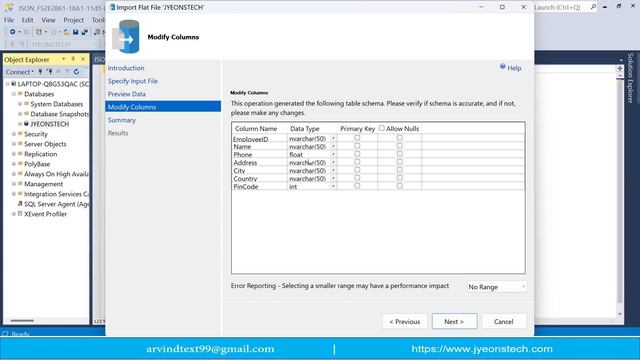640x360 pixels.
Task: Click the Next button
Action: pyautogui.click(x=454, y=321)
